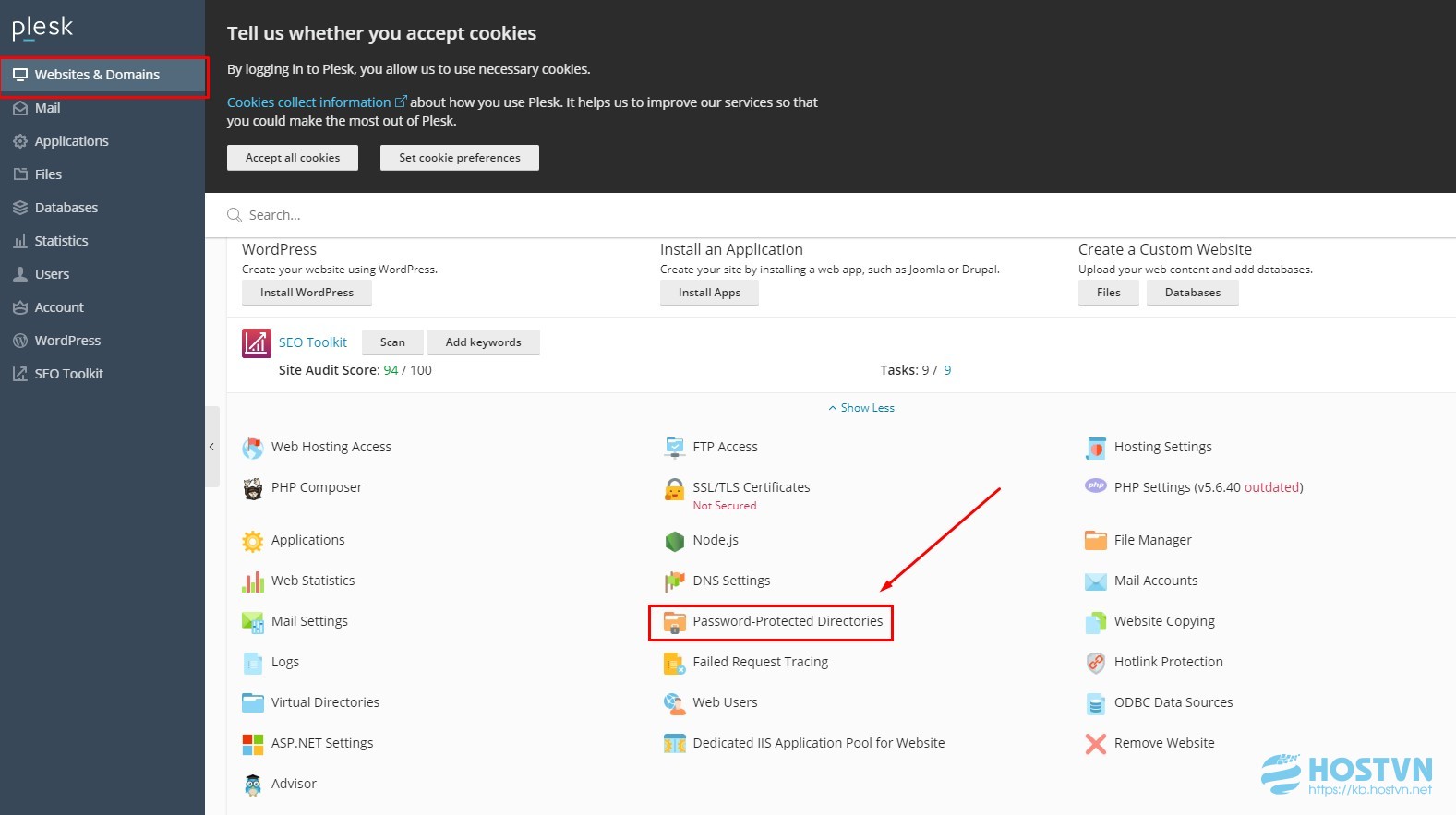The height and width of the screenshot is (815, 1456).
Task: Click the ASP.NET Settings icon
Action: click(252, 744)
